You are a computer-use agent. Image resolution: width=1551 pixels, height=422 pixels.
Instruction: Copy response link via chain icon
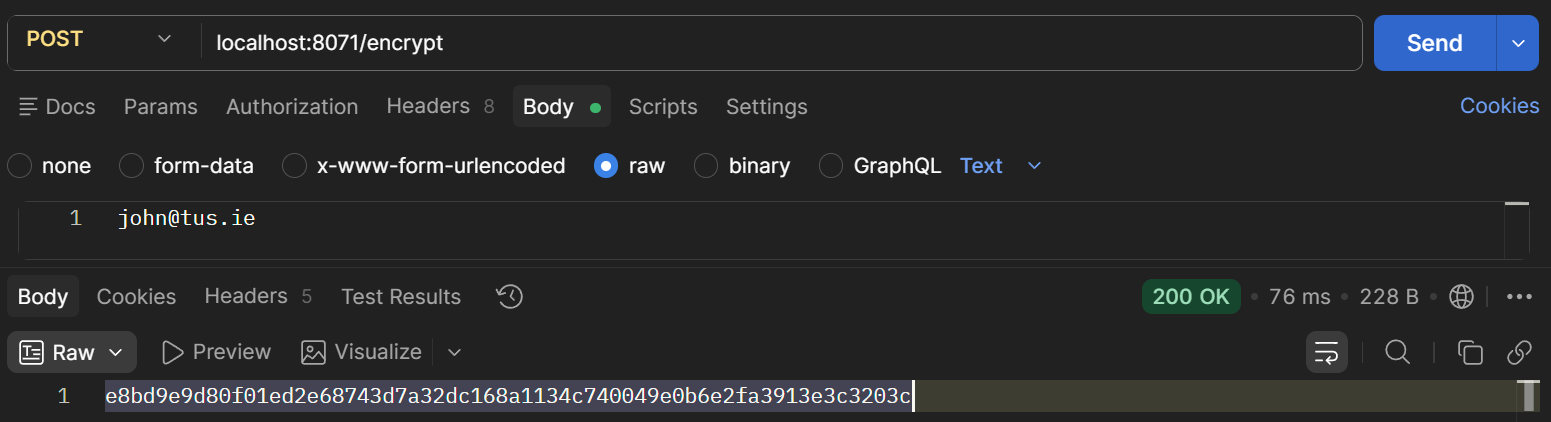(1519, 352)
